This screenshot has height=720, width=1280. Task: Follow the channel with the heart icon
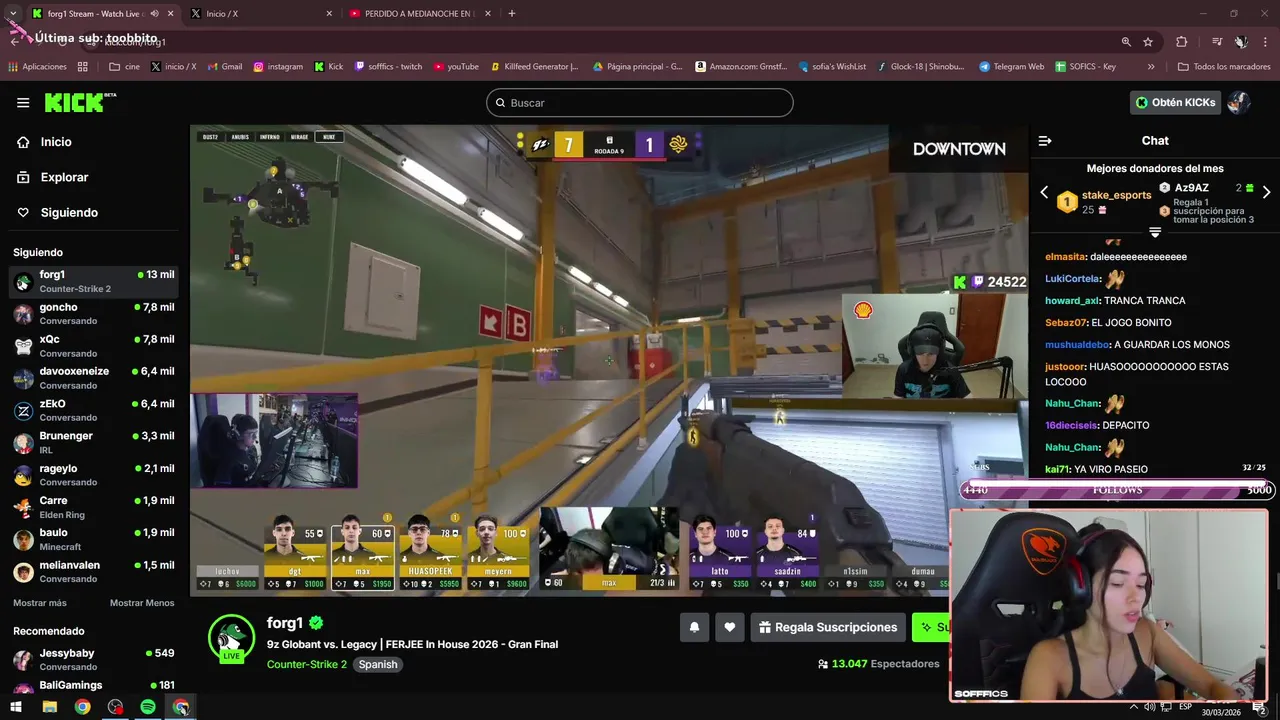point(730,627)
